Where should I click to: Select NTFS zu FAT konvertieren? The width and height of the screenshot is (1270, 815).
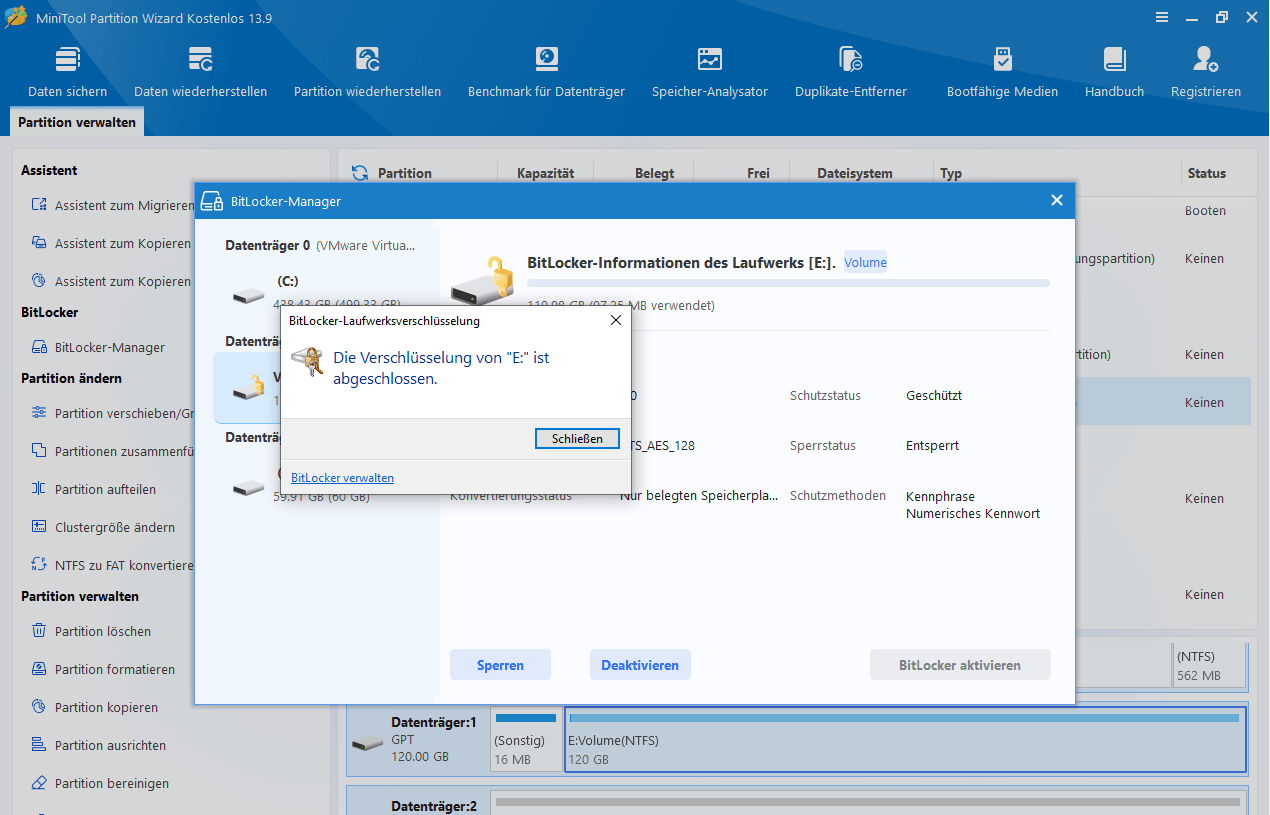click(x=112, y=565)
